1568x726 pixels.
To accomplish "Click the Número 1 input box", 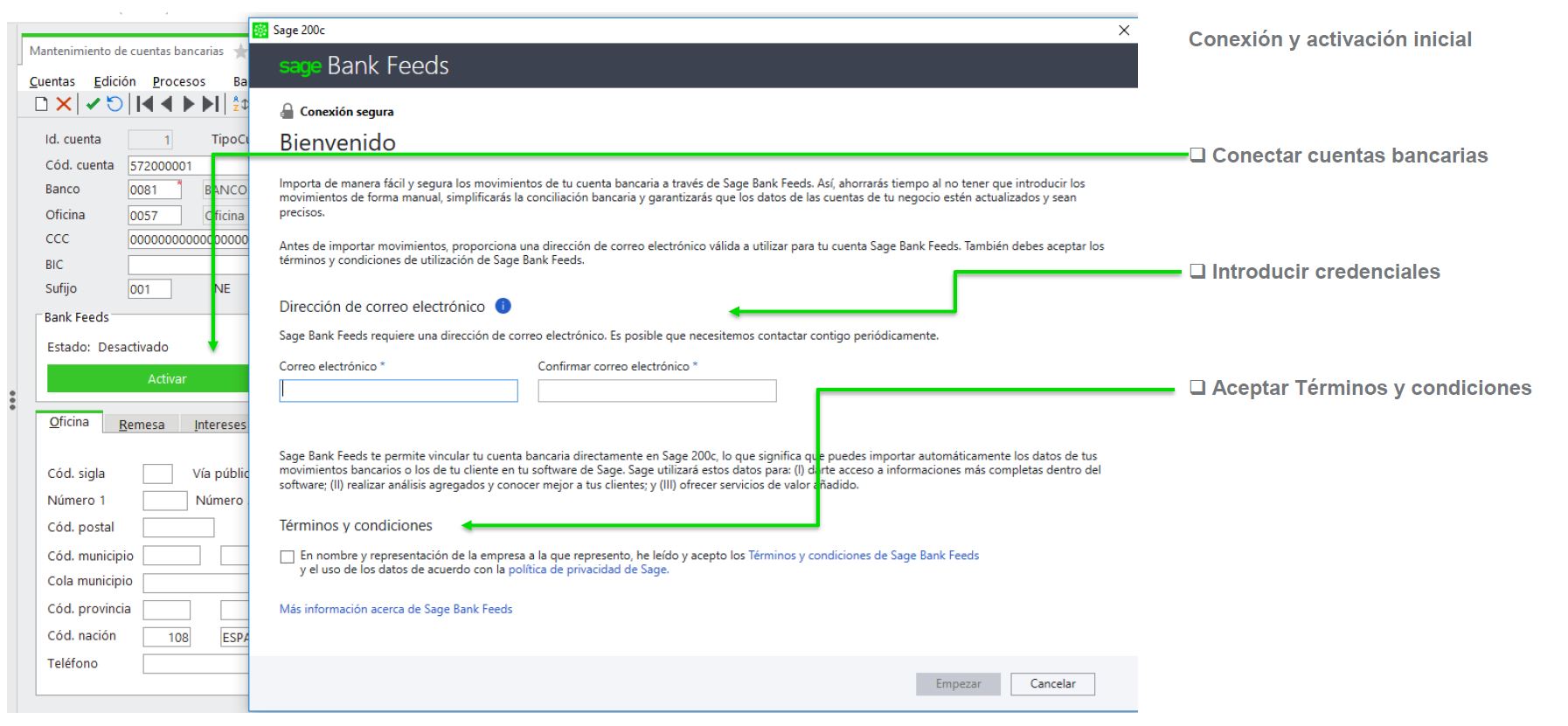I will [x=164, y=501].
